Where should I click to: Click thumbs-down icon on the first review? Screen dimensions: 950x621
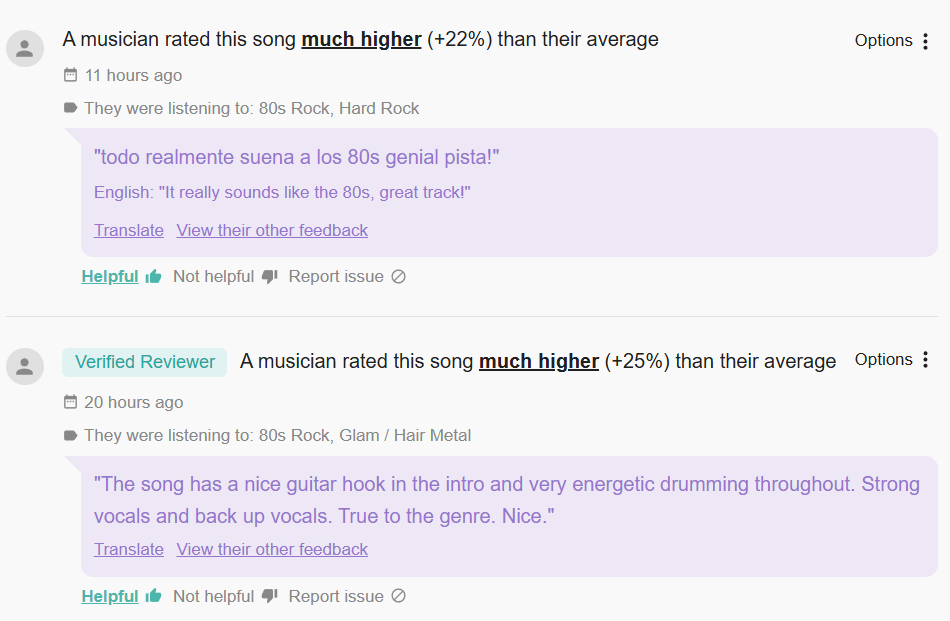point(270,277)
